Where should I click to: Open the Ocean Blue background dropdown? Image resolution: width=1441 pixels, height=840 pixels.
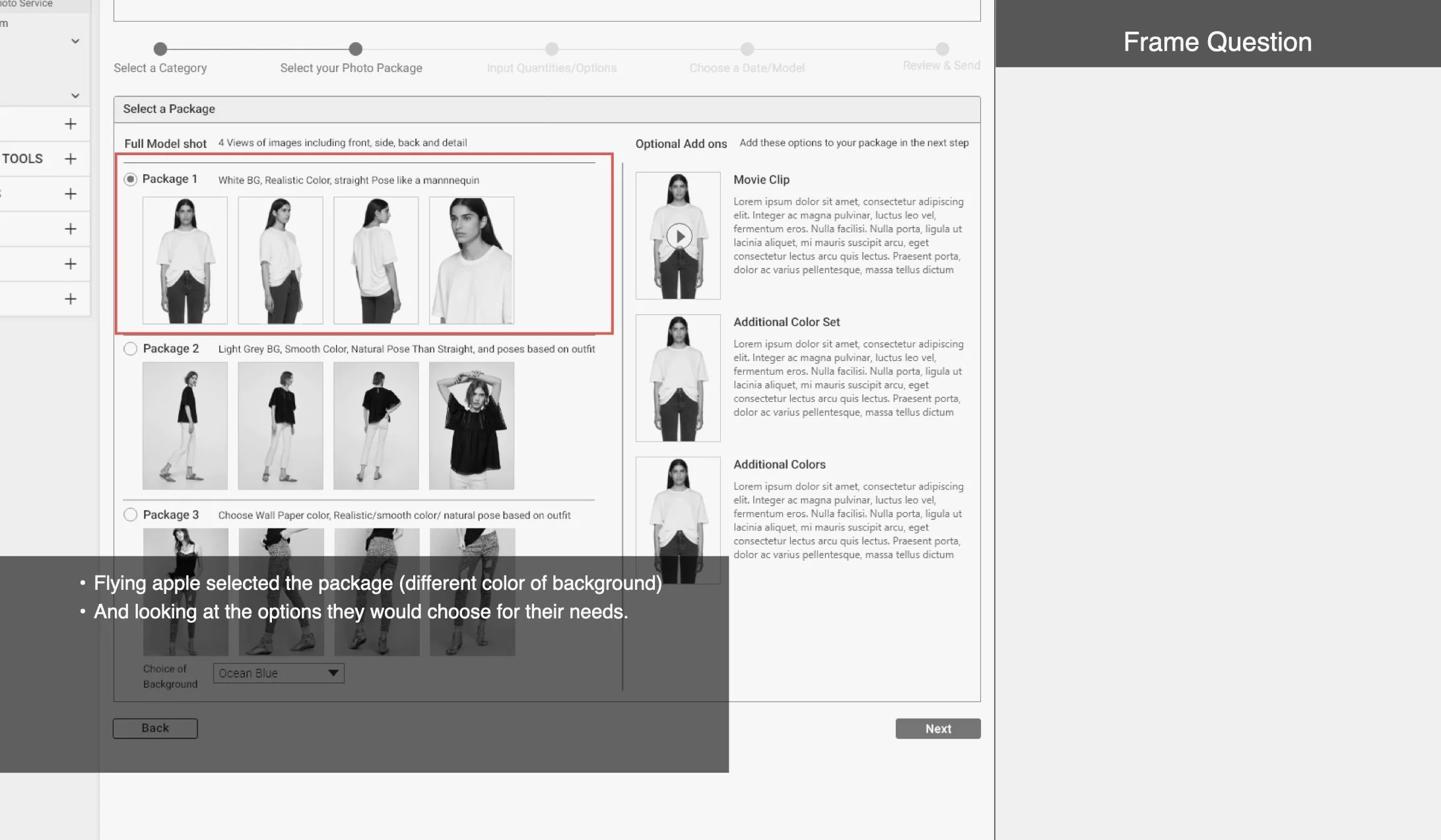pos(279,673)
